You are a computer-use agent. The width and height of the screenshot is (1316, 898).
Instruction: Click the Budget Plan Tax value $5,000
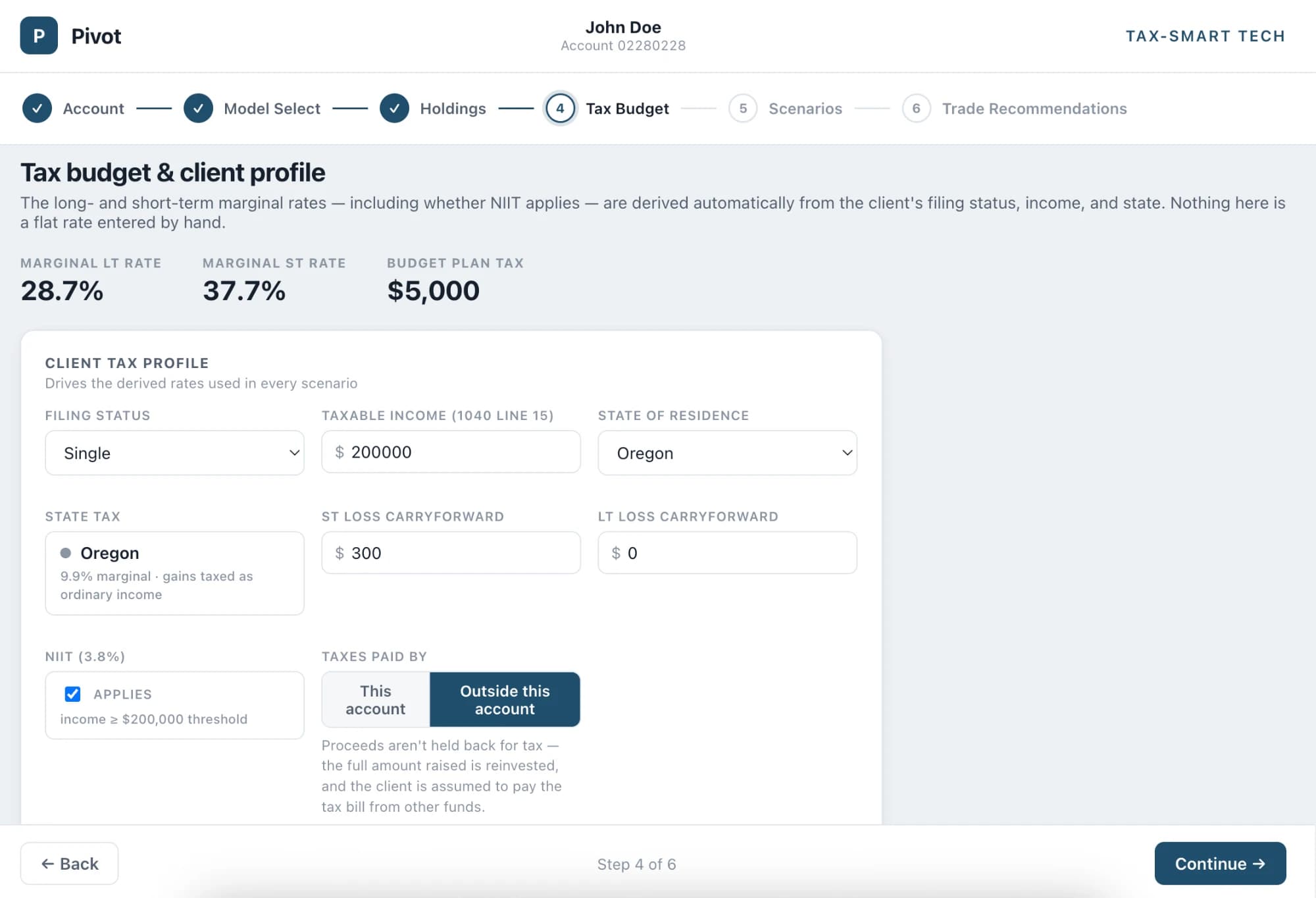click(433, 291)
